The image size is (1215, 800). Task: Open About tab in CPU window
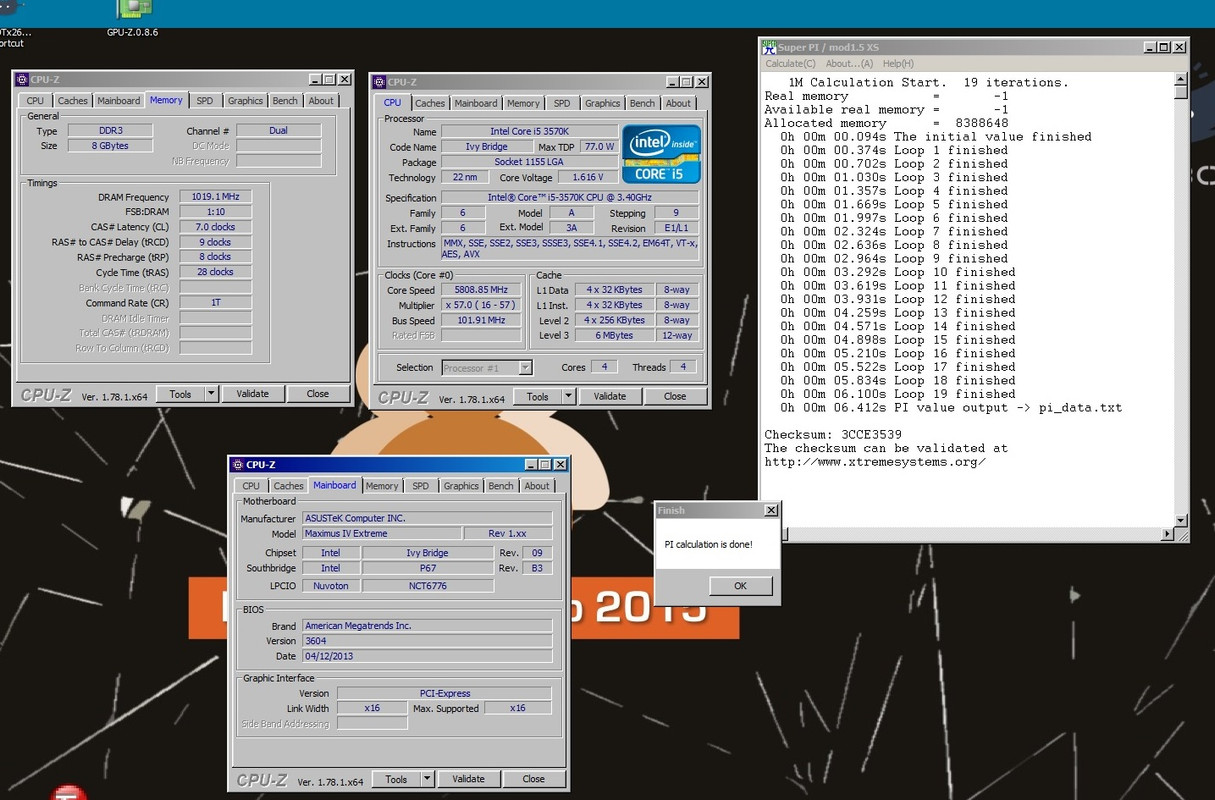click(x=678, y=104)
